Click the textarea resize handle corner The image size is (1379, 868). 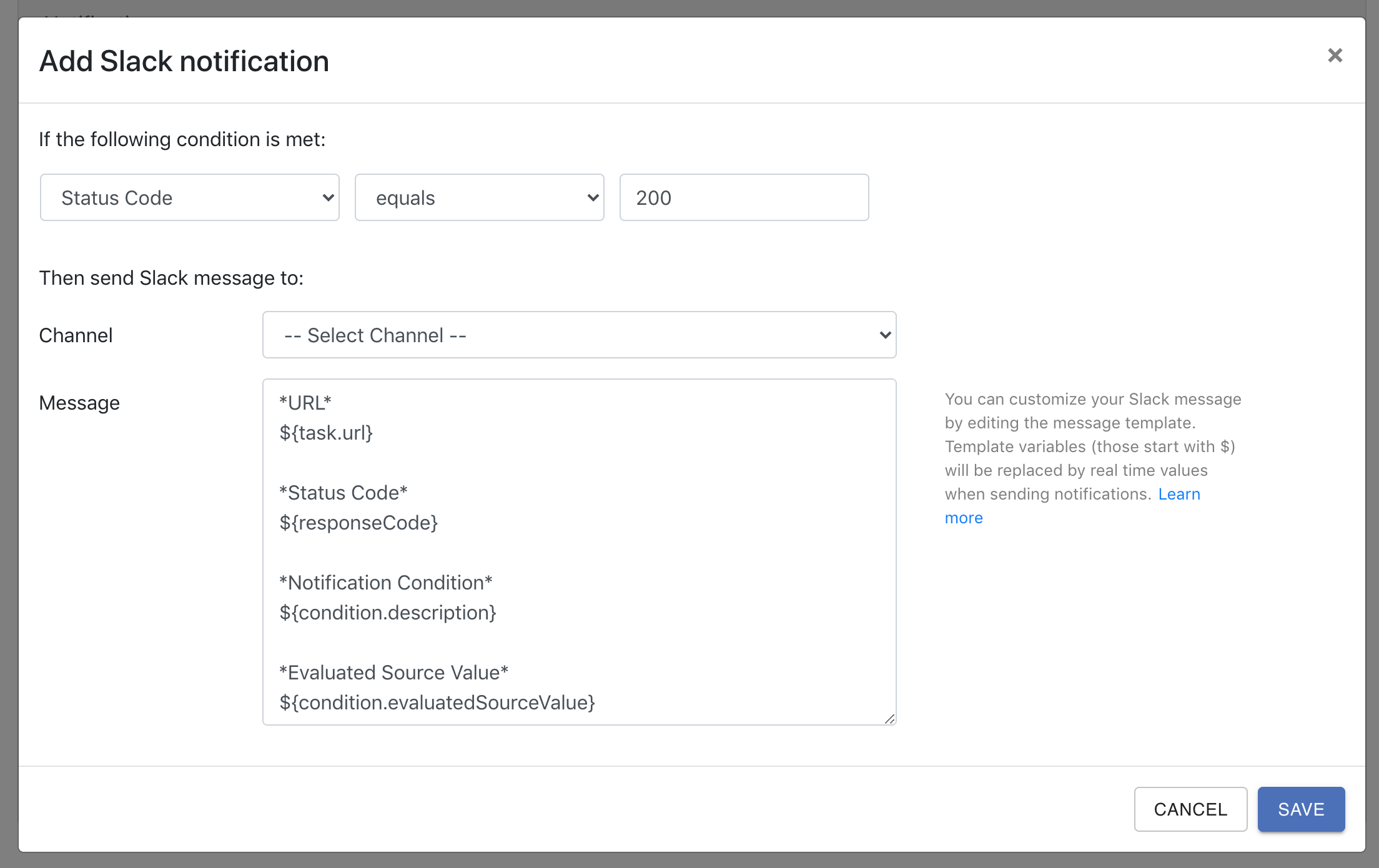point(889,718)
